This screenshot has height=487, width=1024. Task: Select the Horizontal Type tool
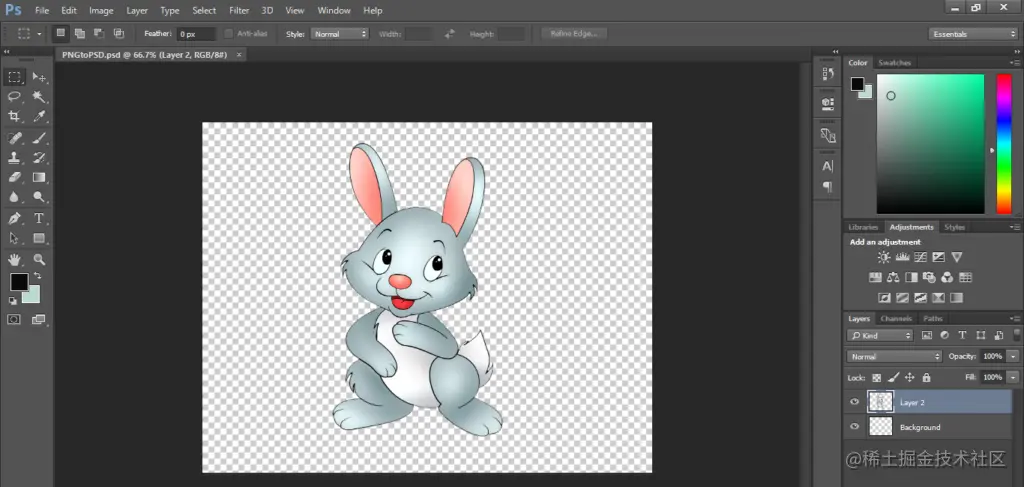[39, 218]
